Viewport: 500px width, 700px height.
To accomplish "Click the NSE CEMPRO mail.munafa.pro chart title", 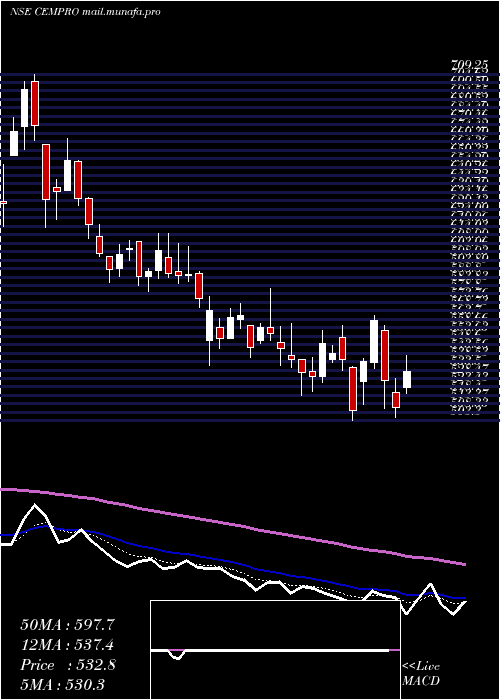I will 85,12.
